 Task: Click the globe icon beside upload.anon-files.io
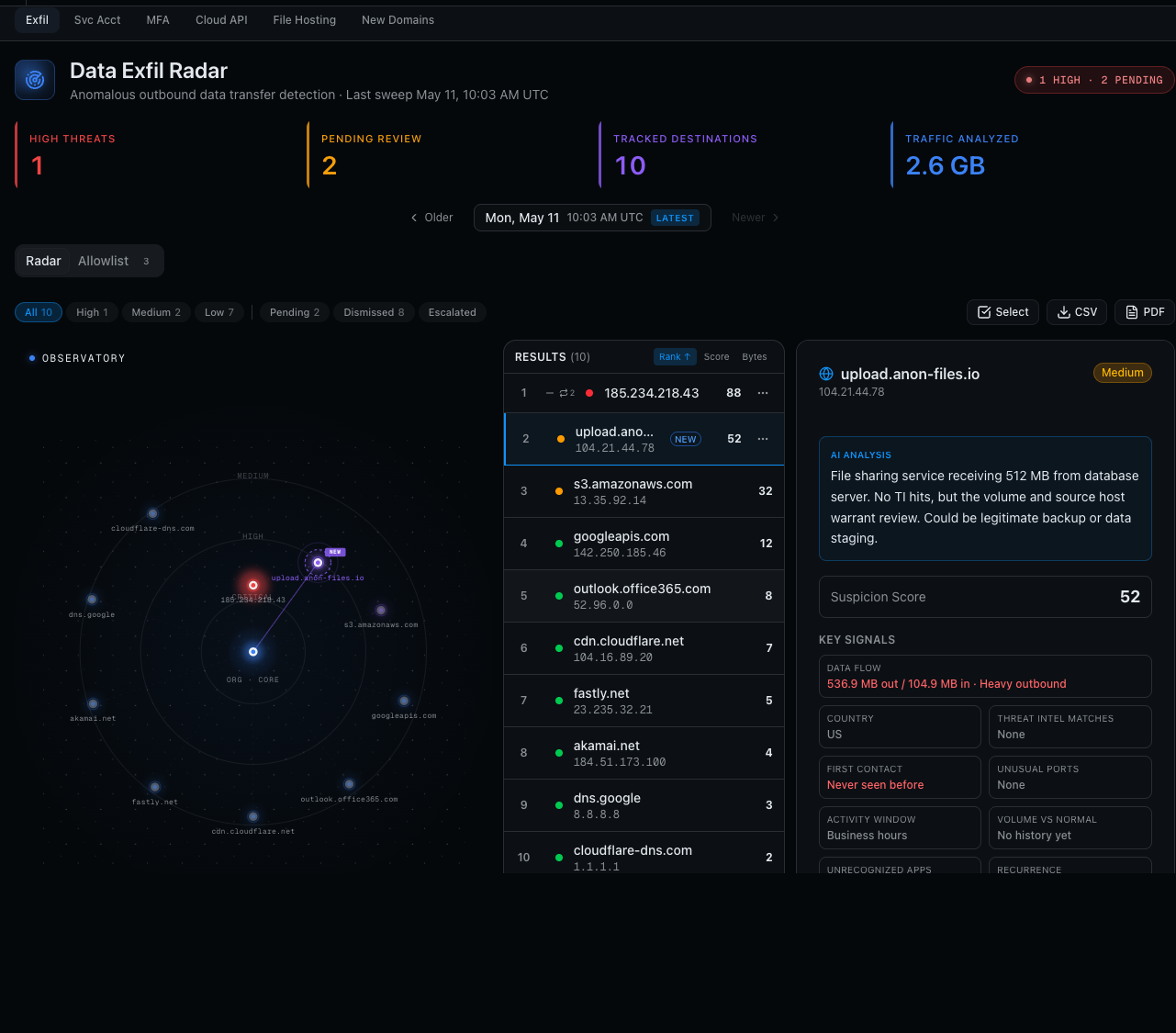[x=826, y=374]
